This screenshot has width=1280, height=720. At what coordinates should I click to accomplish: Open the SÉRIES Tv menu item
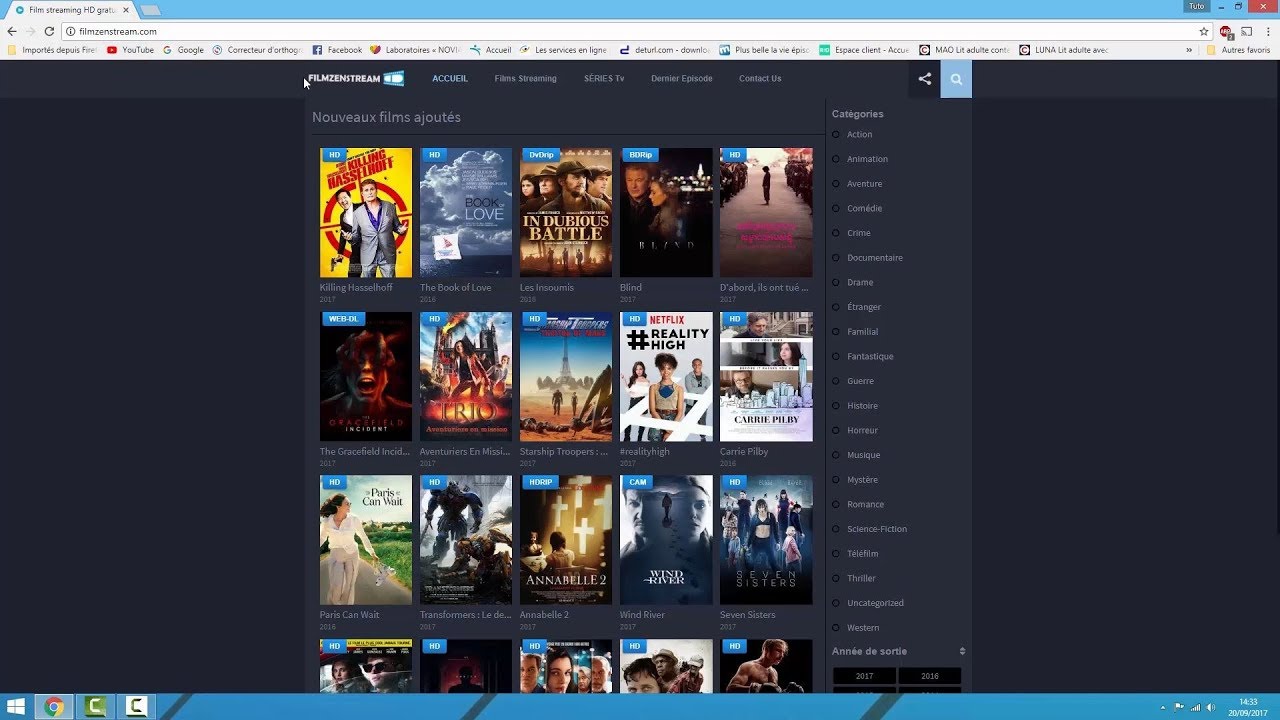(604, 78)
